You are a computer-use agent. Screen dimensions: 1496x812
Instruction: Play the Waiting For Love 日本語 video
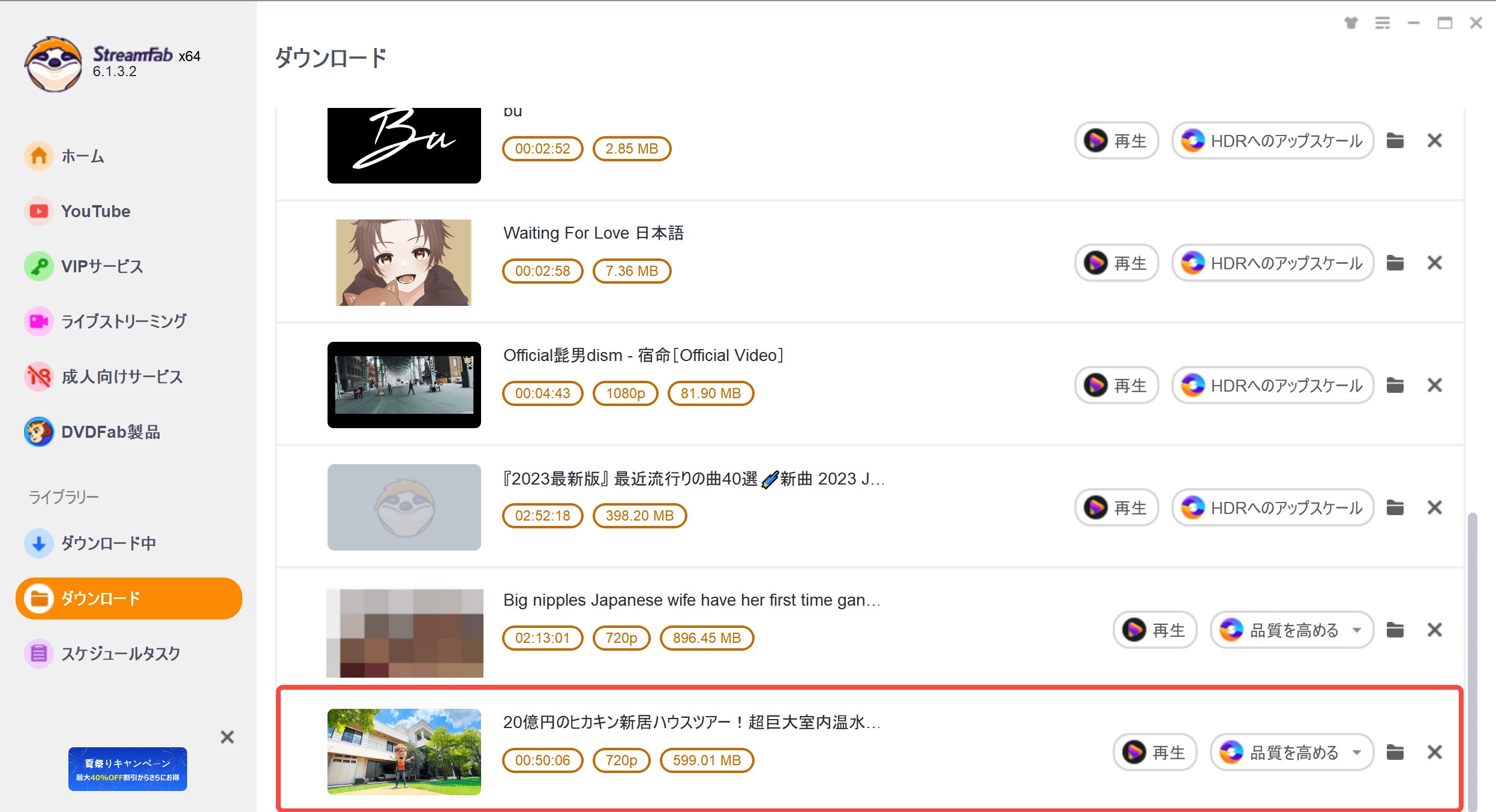pyautogui.click(x=1116, y=263)
